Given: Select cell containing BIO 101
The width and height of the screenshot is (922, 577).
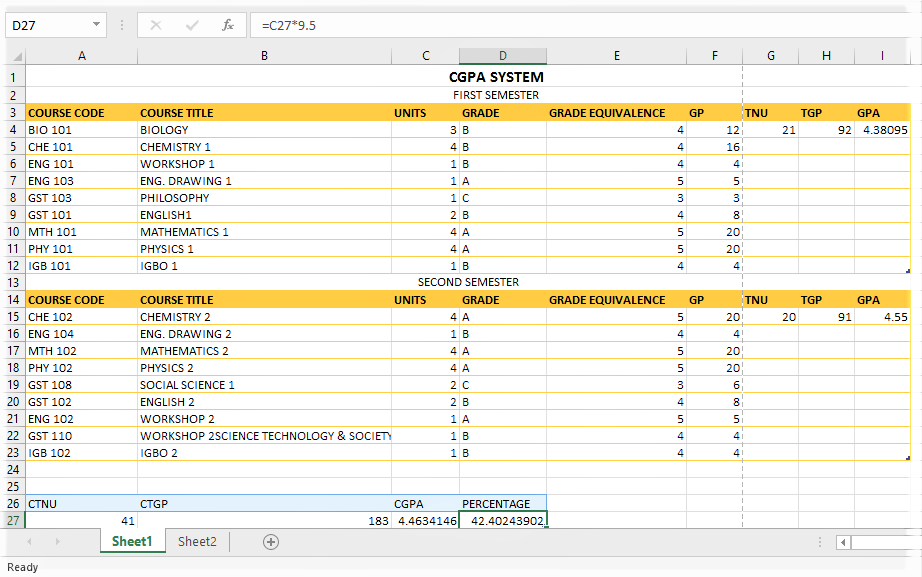Looking at the screenshot, I should 82,130.
